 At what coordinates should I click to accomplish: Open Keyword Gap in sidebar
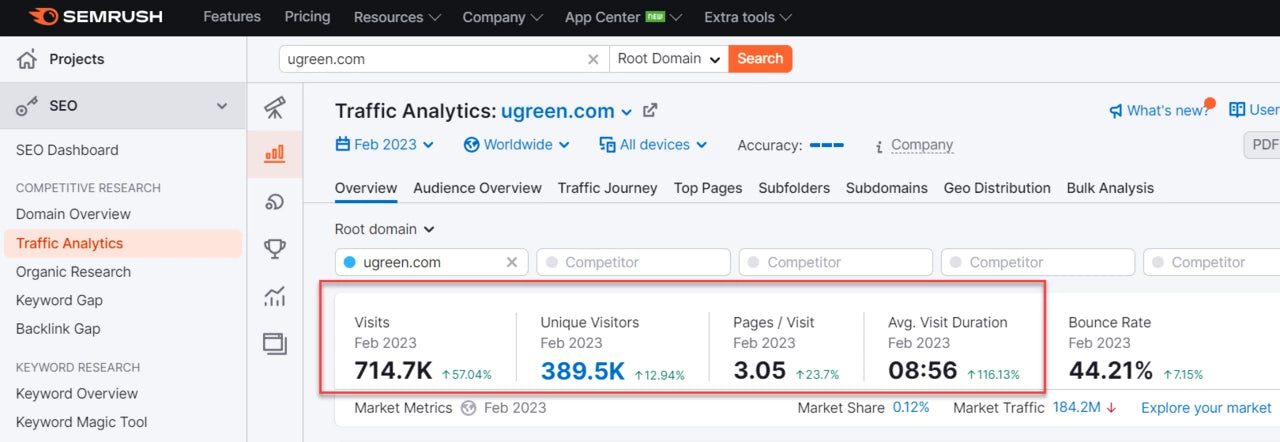point(59,300)
